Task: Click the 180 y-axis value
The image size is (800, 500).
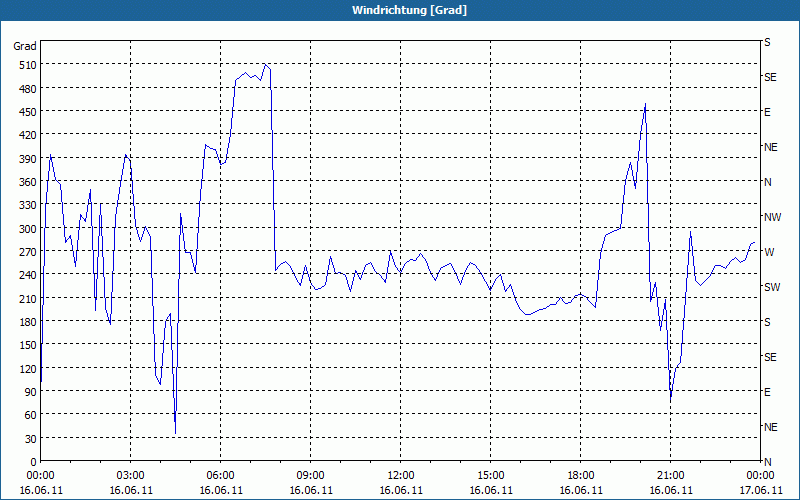Action: click(28, 322)
